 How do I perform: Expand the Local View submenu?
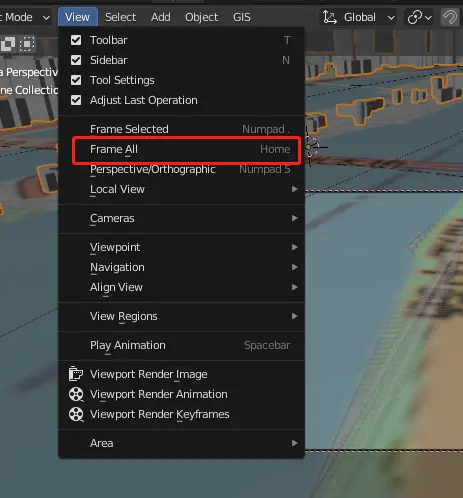point(181,189)
